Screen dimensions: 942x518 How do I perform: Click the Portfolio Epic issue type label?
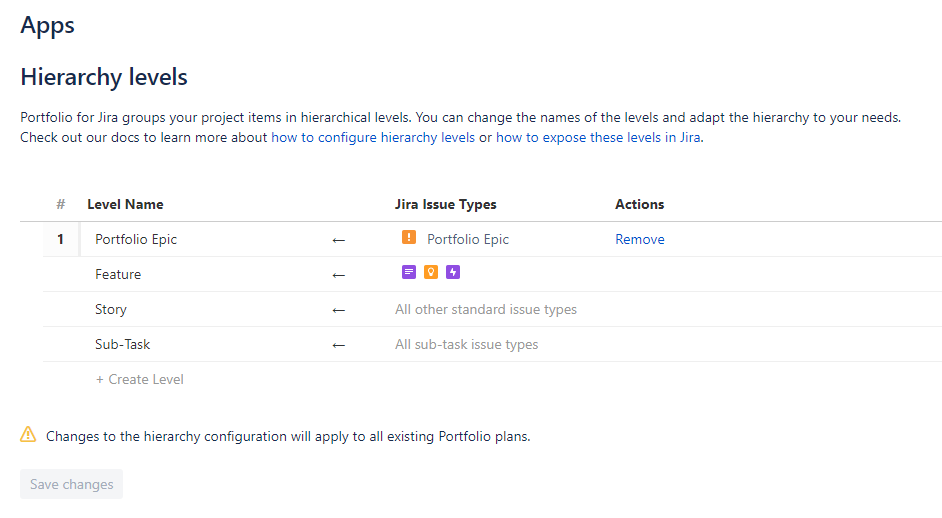pos(468,239)
